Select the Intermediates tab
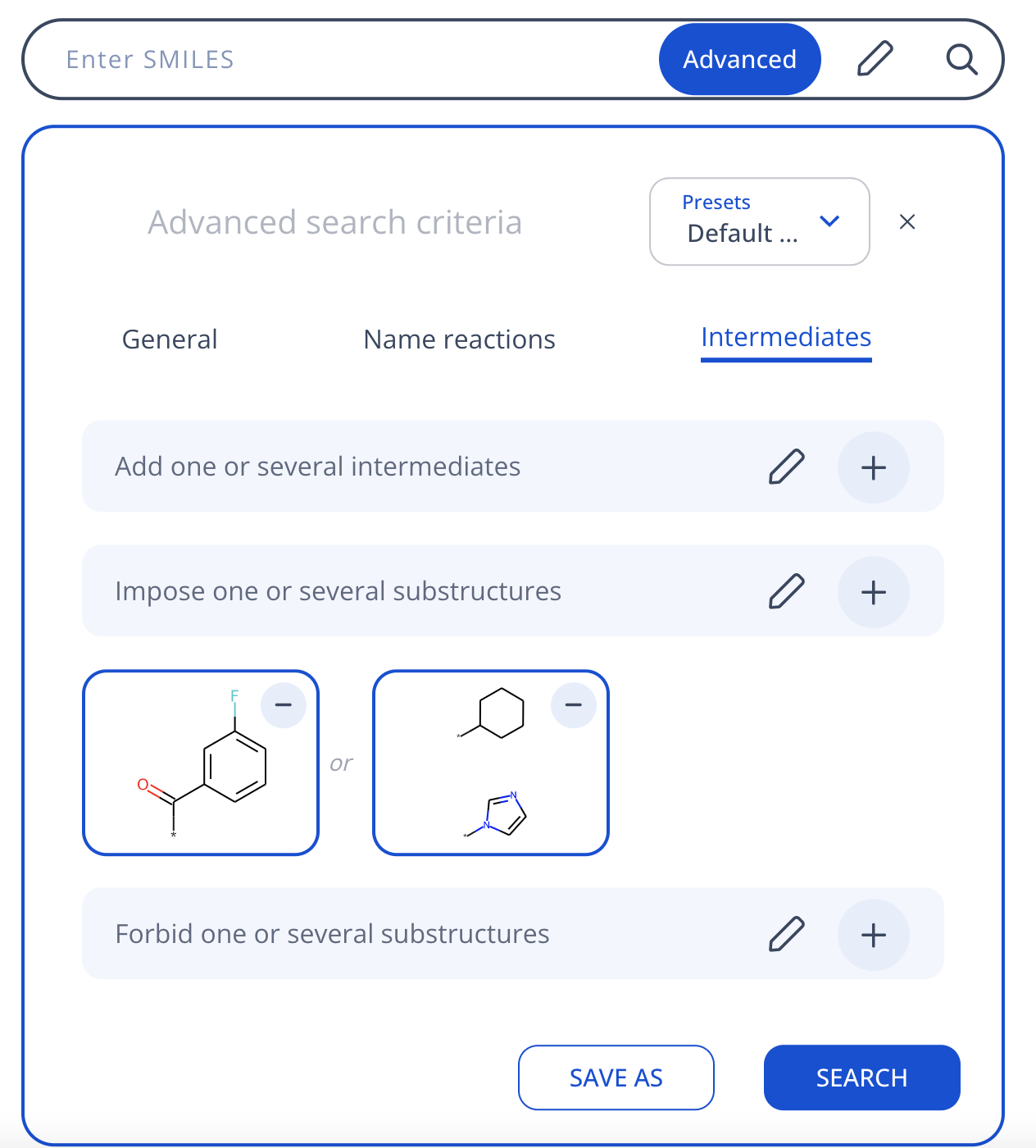 point(786,338)
